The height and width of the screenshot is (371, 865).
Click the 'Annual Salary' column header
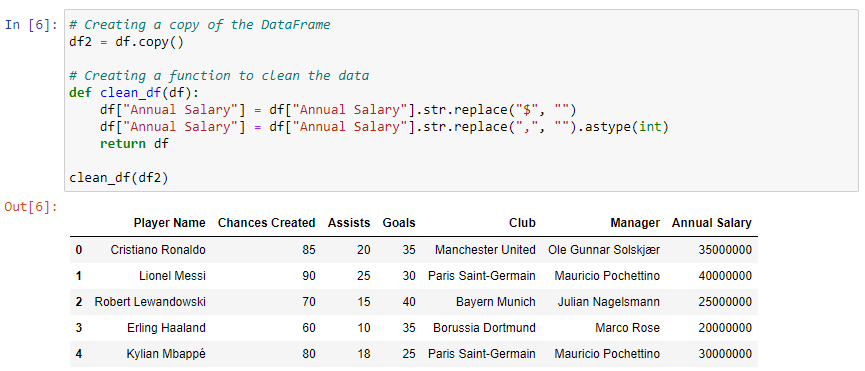click(x=712, y=223)
